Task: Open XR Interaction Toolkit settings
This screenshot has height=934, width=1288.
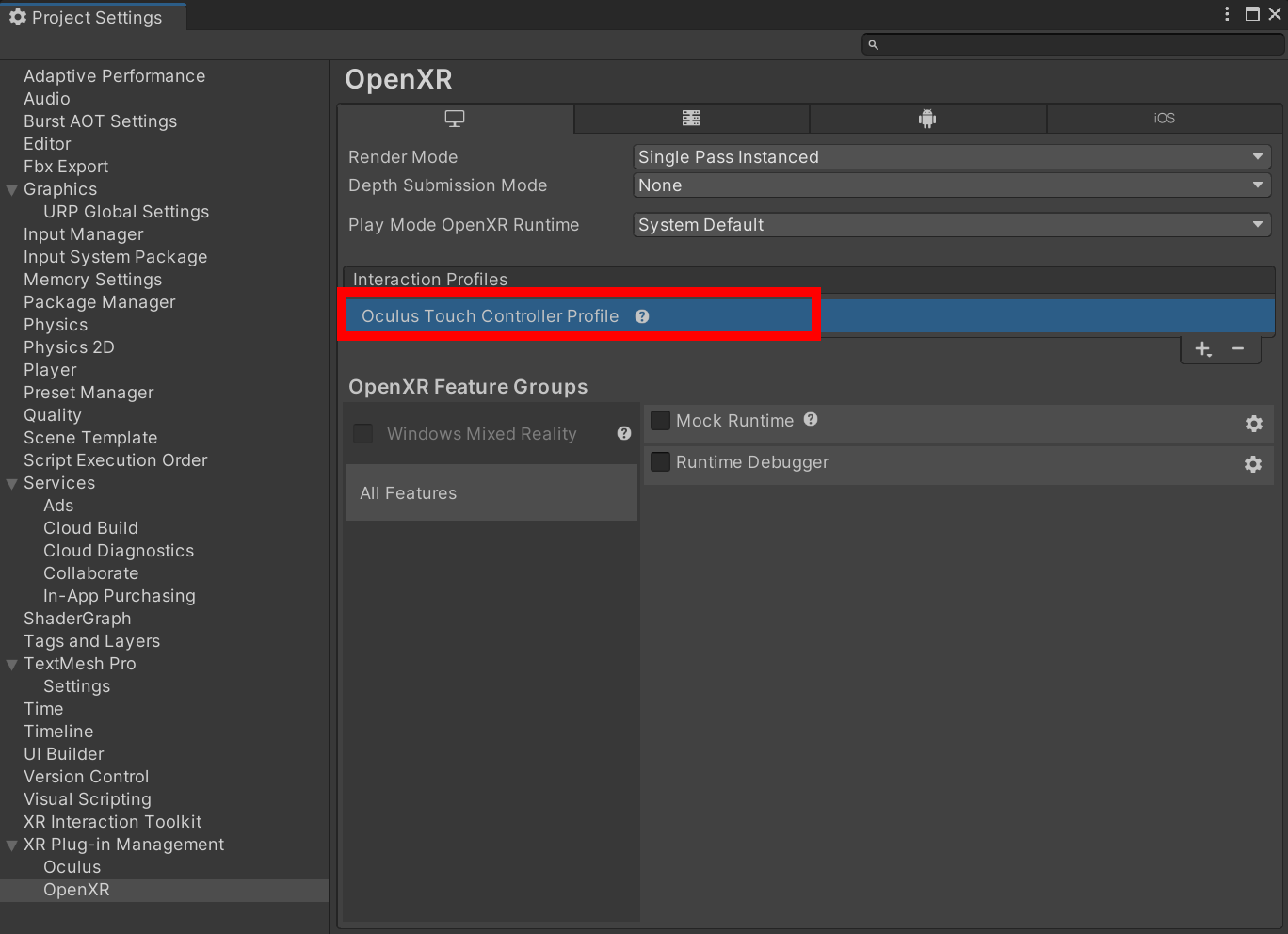Action: point(113,822)
